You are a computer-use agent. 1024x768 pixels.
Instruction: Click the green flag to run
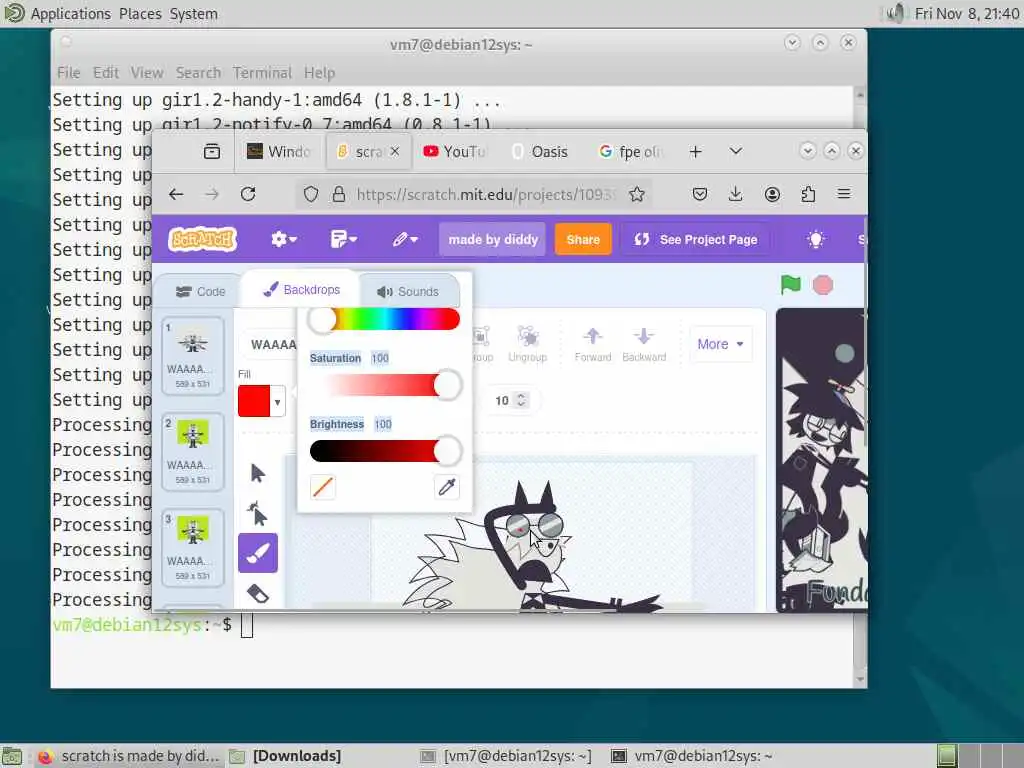point(790,285)
